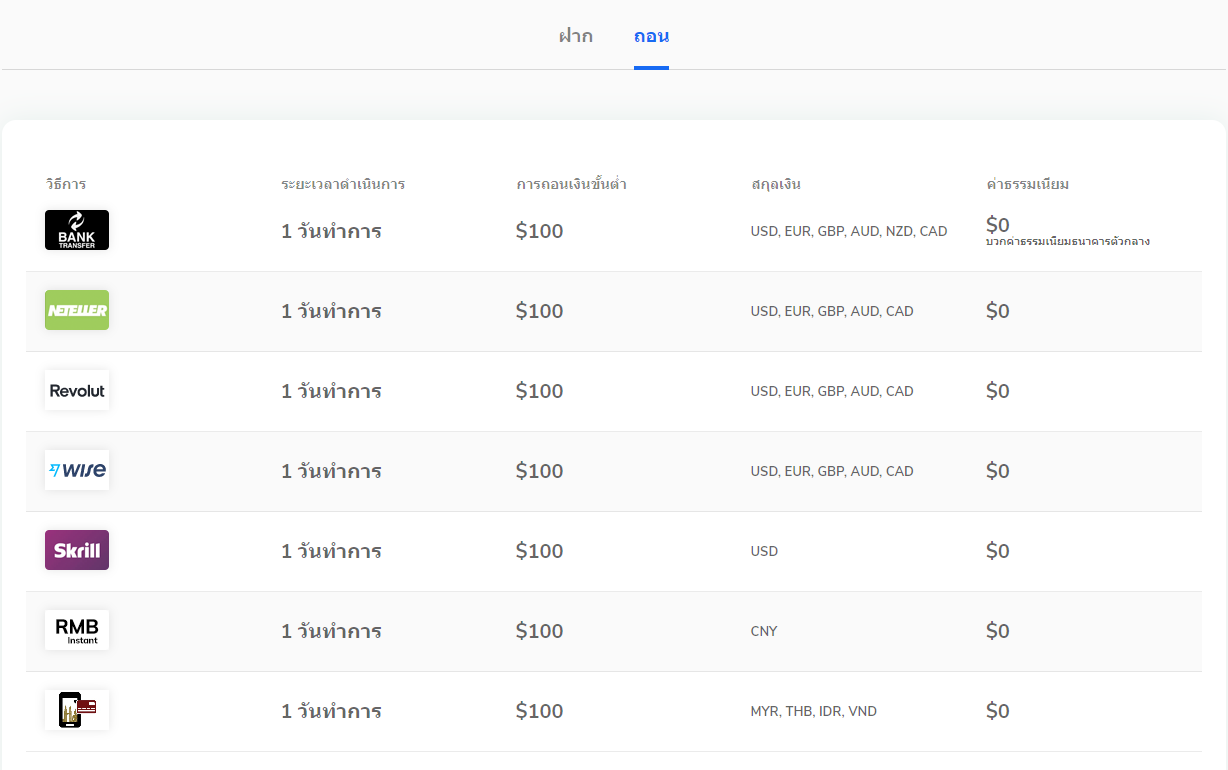Click $0 fee in Neteller row
The width and height of the screenshot is (1228, 770).
point(998,311)
